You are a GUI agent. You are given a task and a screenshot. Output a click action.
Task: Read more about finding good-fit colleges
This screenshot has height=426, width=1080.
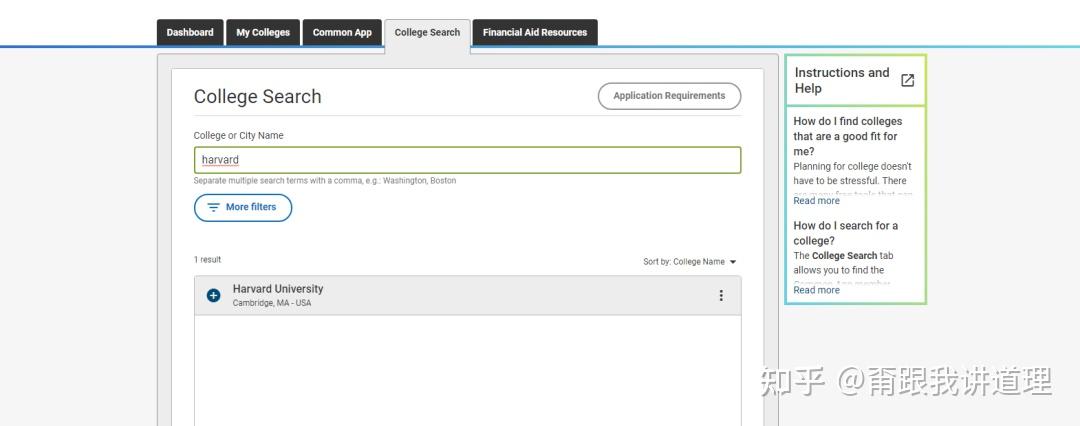[816, 201]
